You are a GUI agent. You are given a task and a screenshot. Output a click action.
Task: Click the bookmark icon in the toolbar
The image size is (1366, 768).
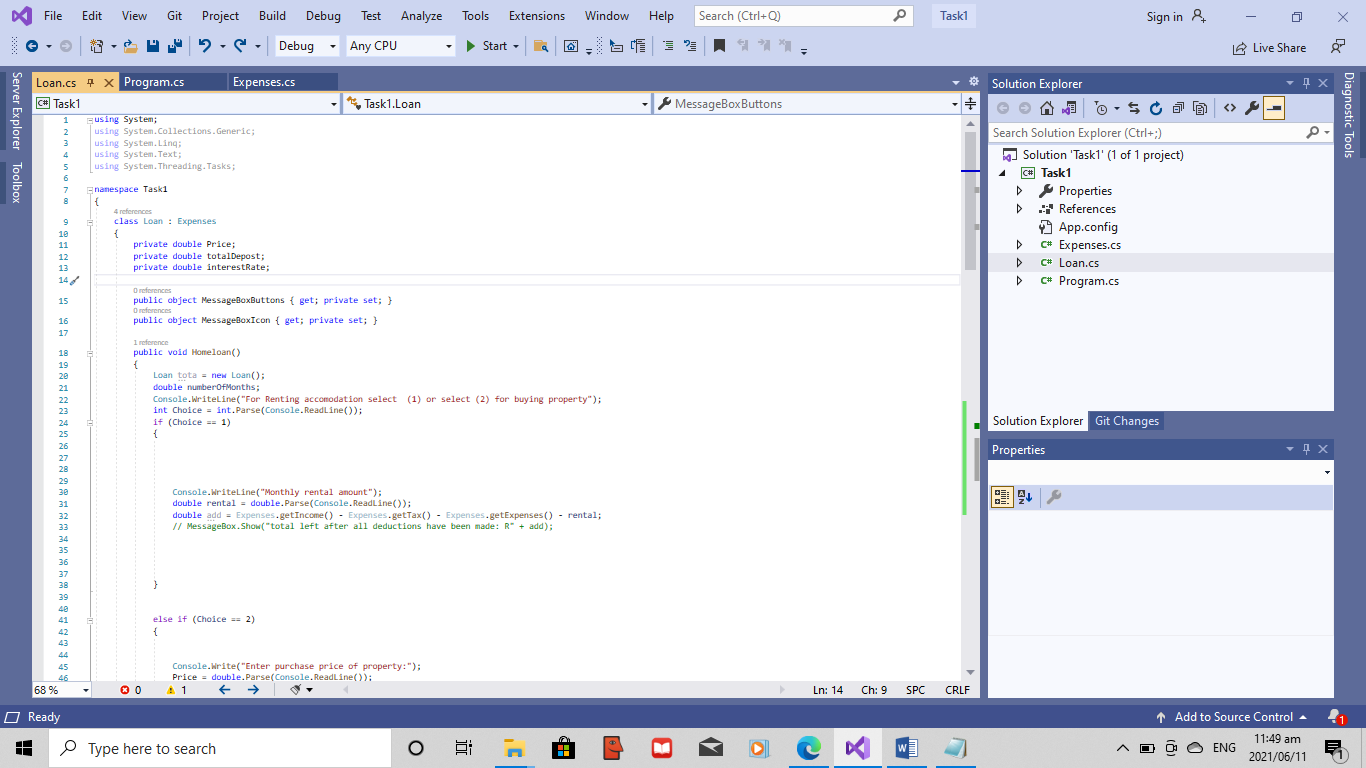tap(719, 46)
